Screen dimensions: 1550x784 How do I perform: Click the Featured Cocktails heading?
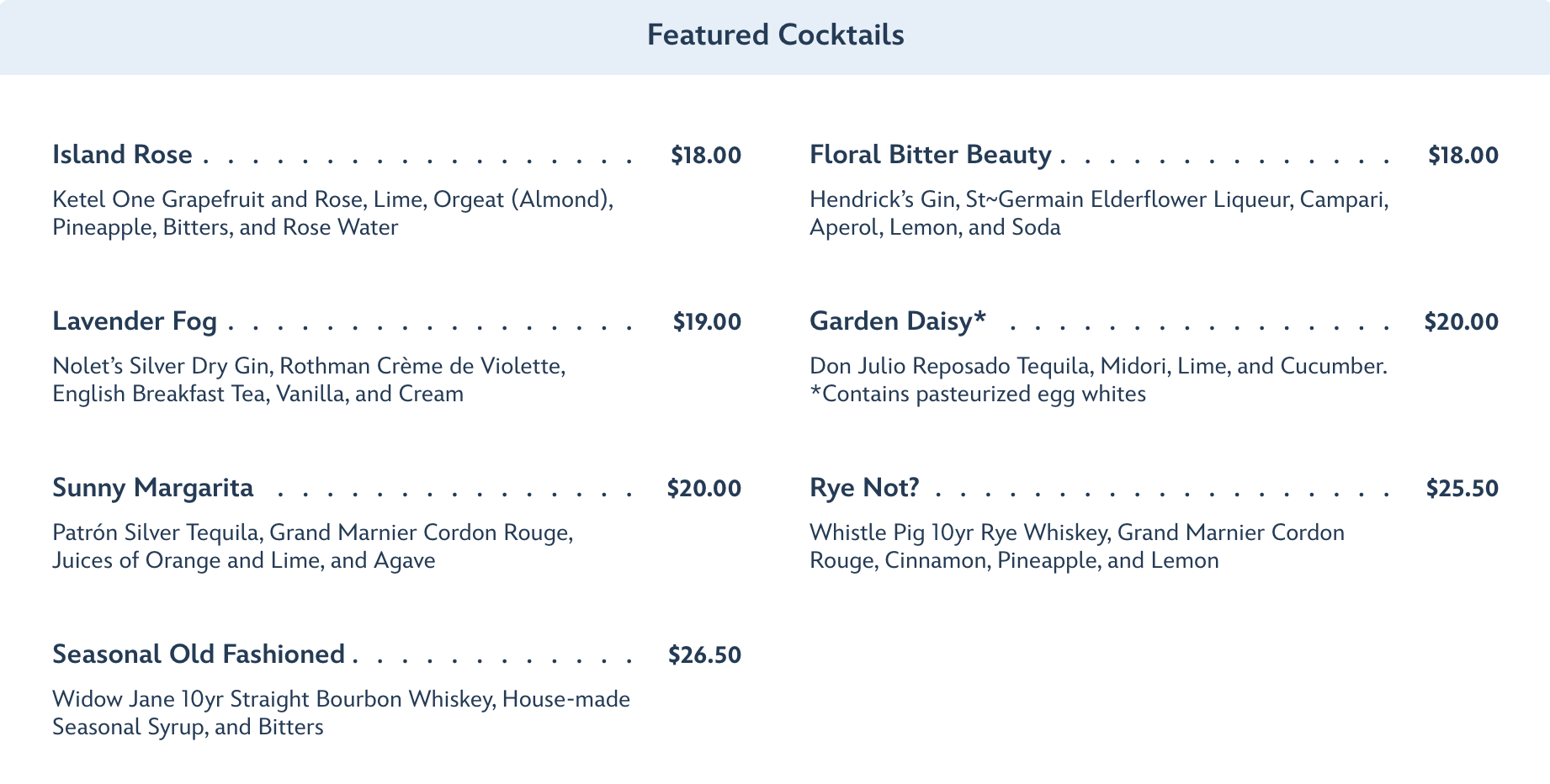[775, 35]
